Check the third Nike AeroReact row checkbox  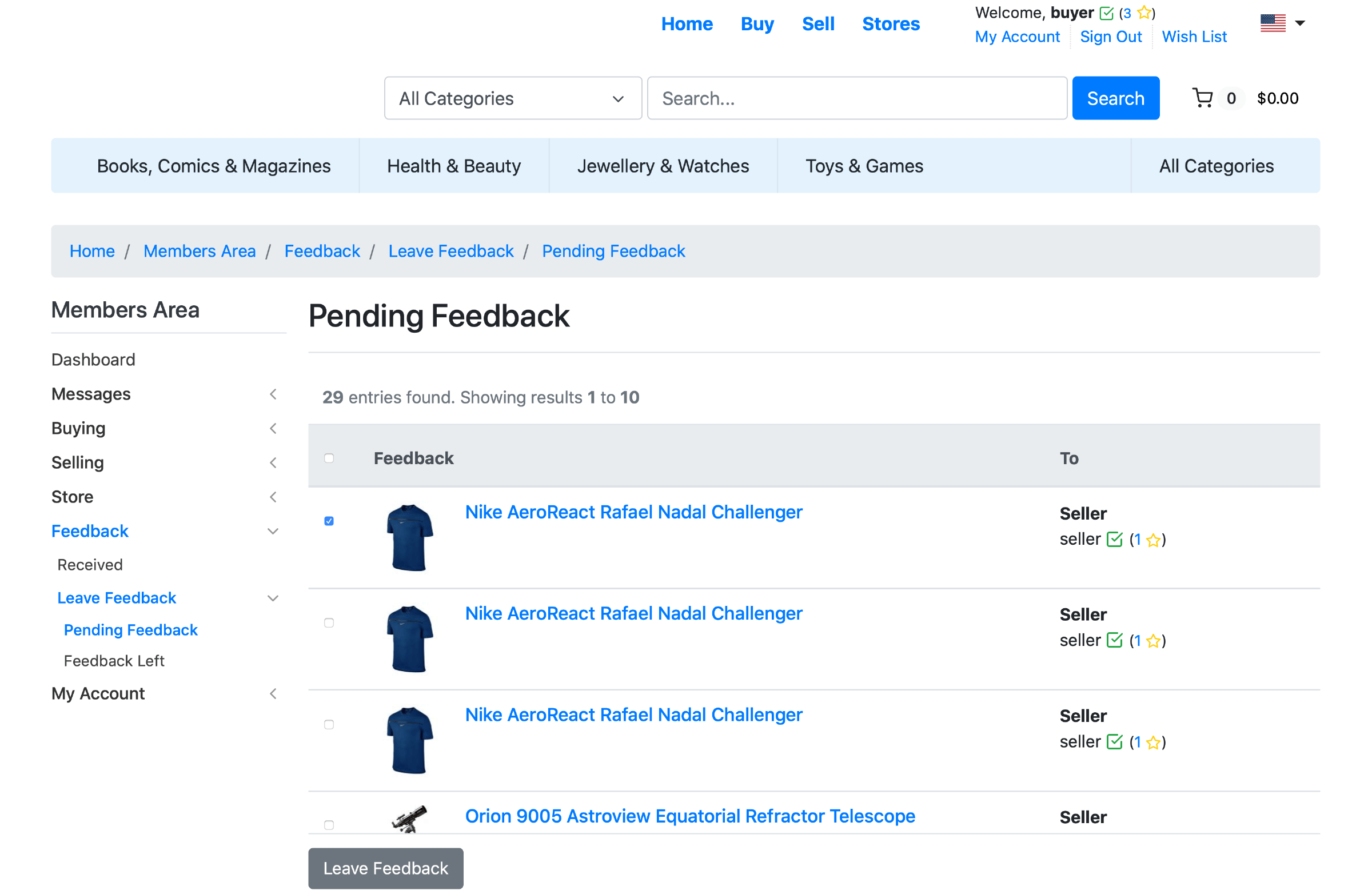(329, 725)
